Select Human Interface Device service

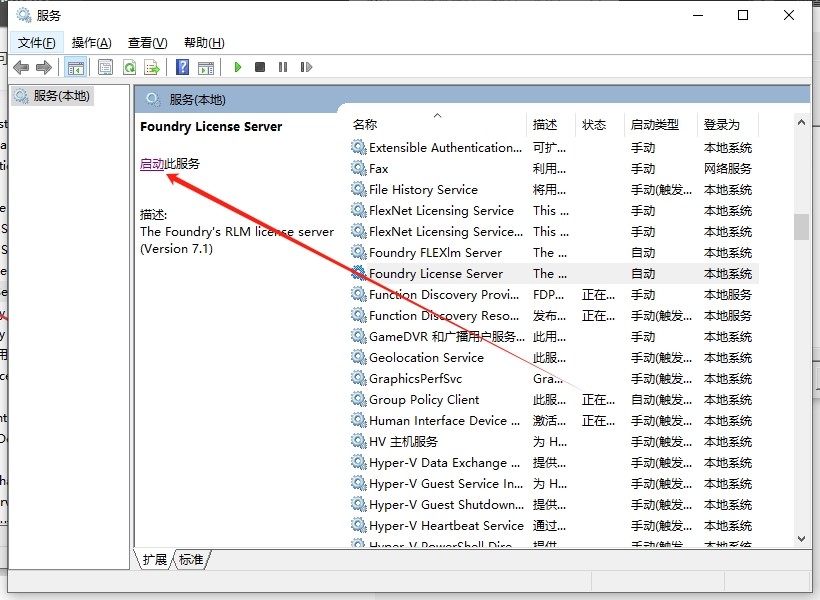click(554, 421)
